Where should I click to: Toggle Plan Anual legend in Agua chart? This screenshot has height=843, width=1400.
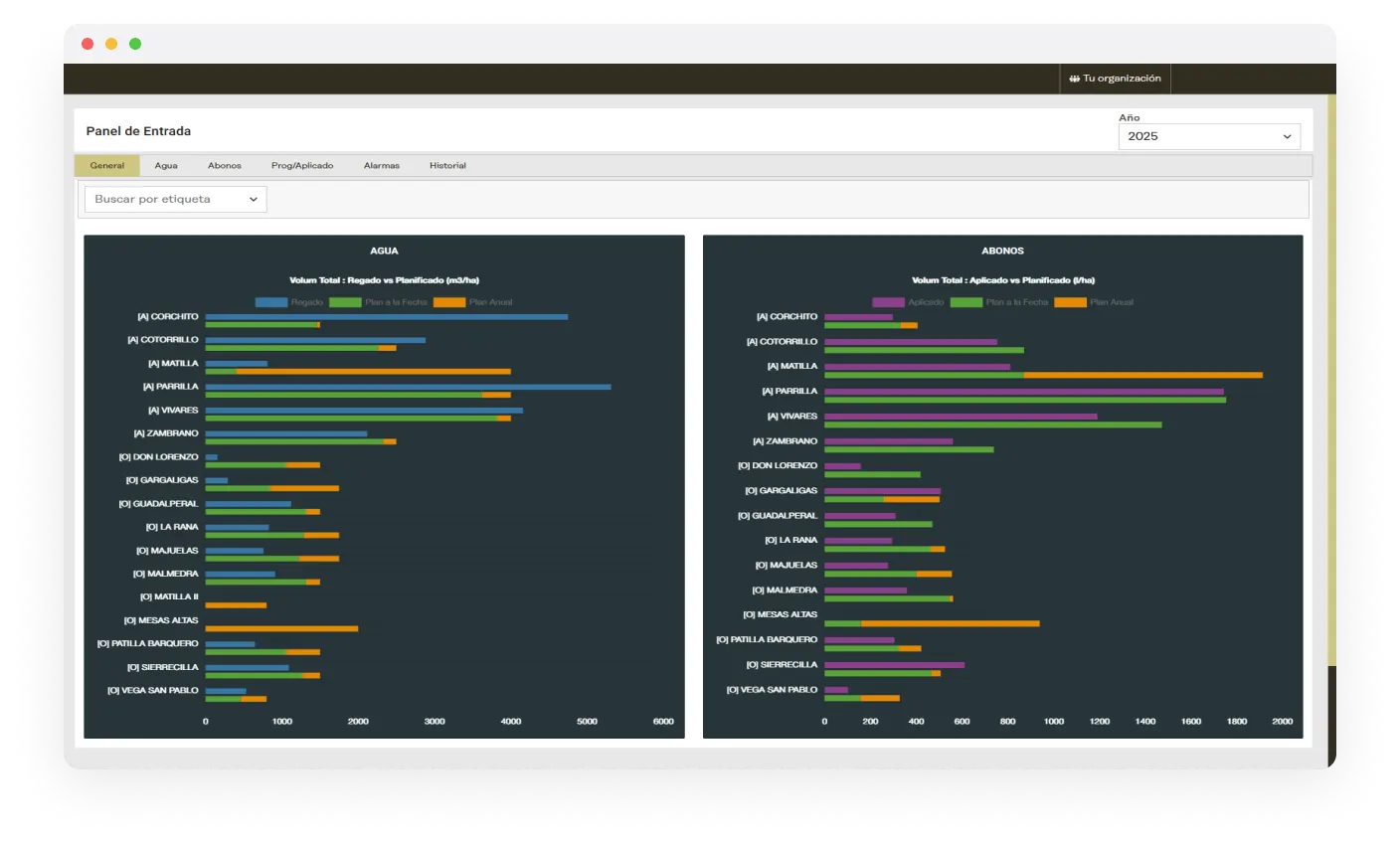pos(473,302)
